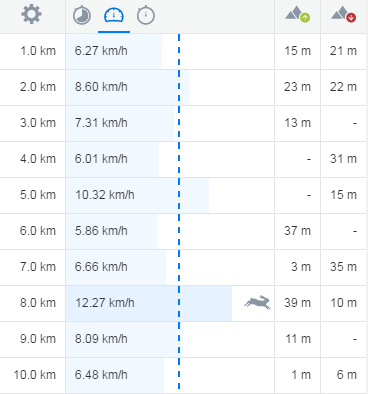Select the 9.0 km split row
The width and height of the screenshot is (368, 394).
point(183,339)
